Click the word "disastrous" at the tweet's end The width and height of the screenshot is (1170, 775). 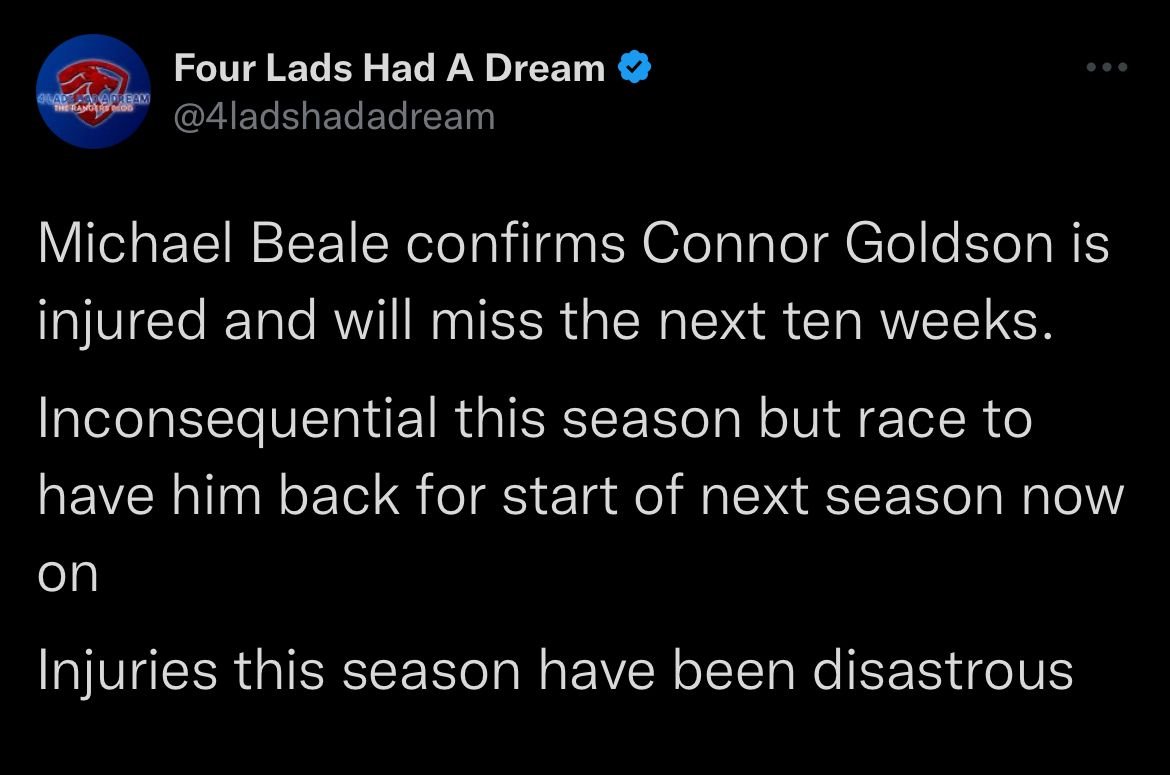pyautogui.click(x=942, y=669)
